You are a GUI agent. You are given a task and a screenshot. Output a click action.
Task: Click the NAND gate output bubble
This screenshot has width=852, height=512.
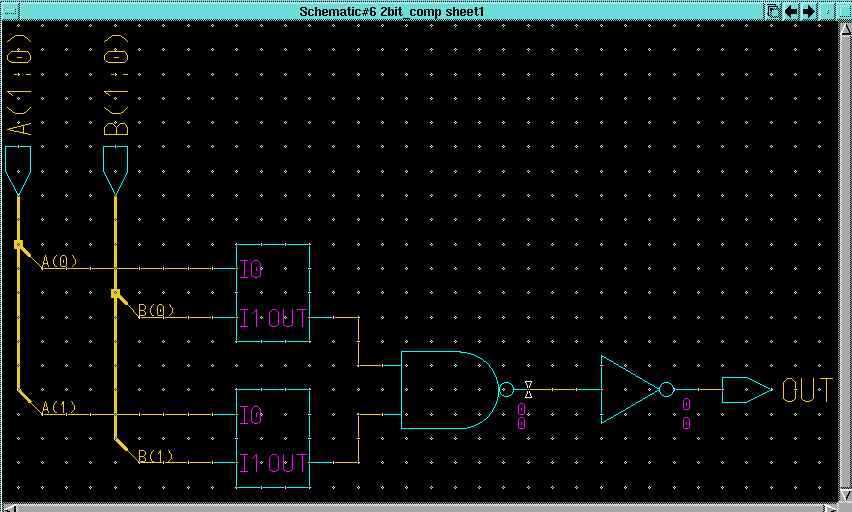click(506, 390)
